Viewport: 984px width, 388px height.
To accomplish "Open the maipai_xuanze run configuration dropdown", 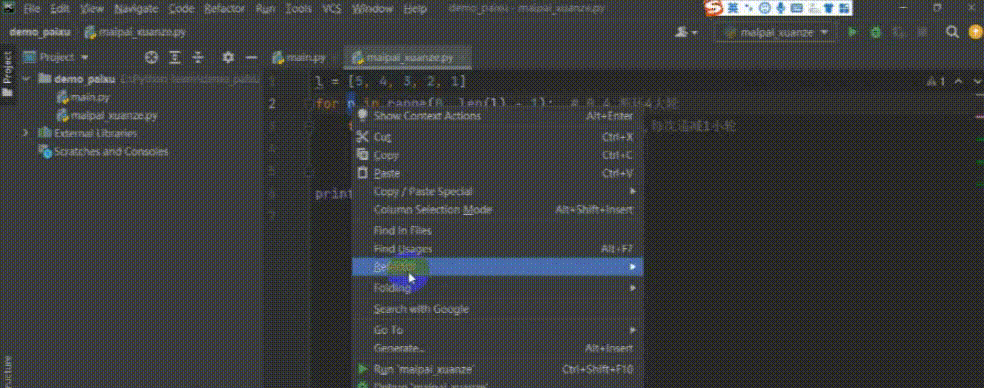I will click(x=776, y=33).
